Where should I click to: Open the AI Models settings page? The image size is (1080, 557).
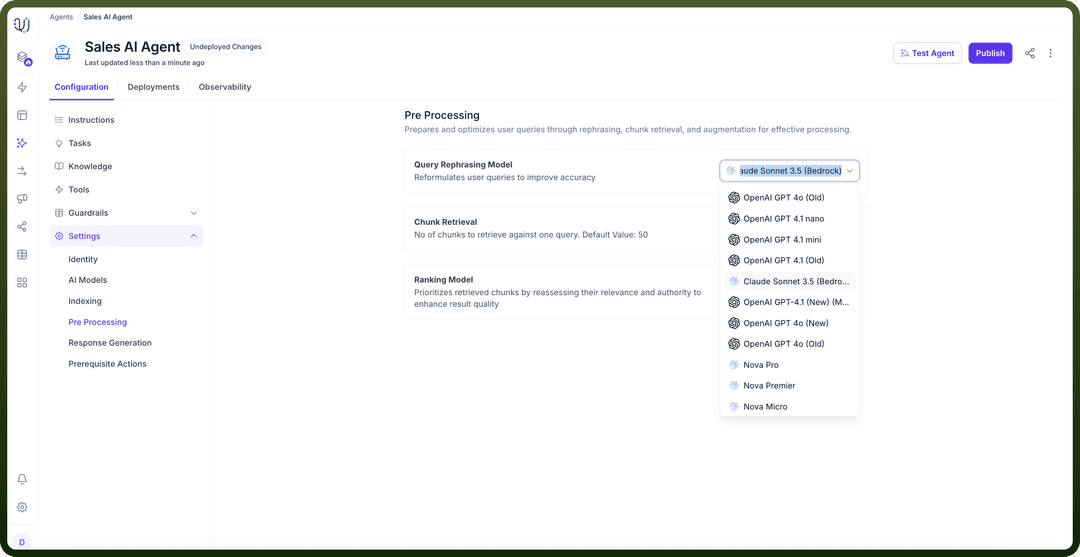coord(87,280)
